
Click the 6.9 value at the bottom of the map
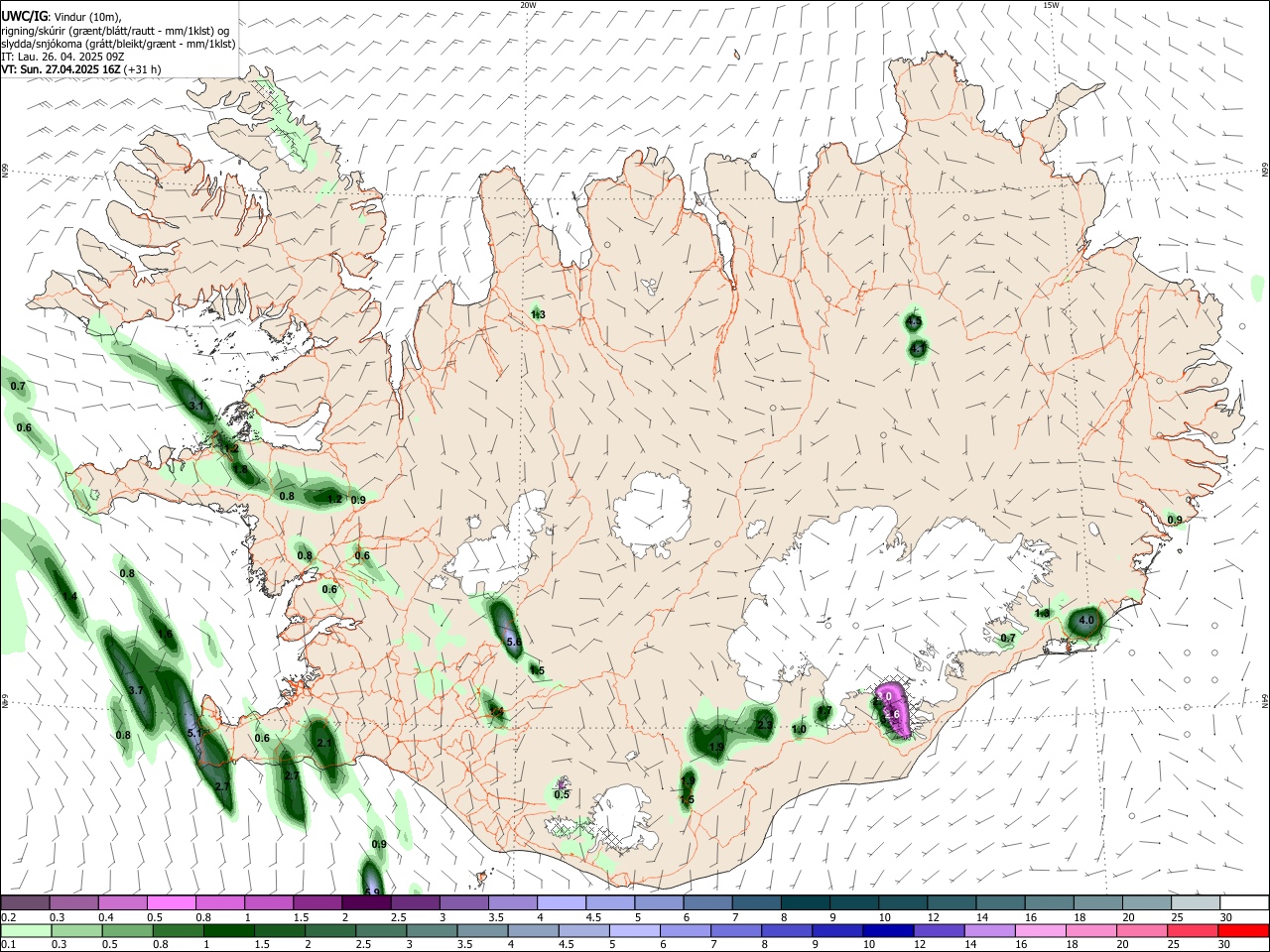373,892
